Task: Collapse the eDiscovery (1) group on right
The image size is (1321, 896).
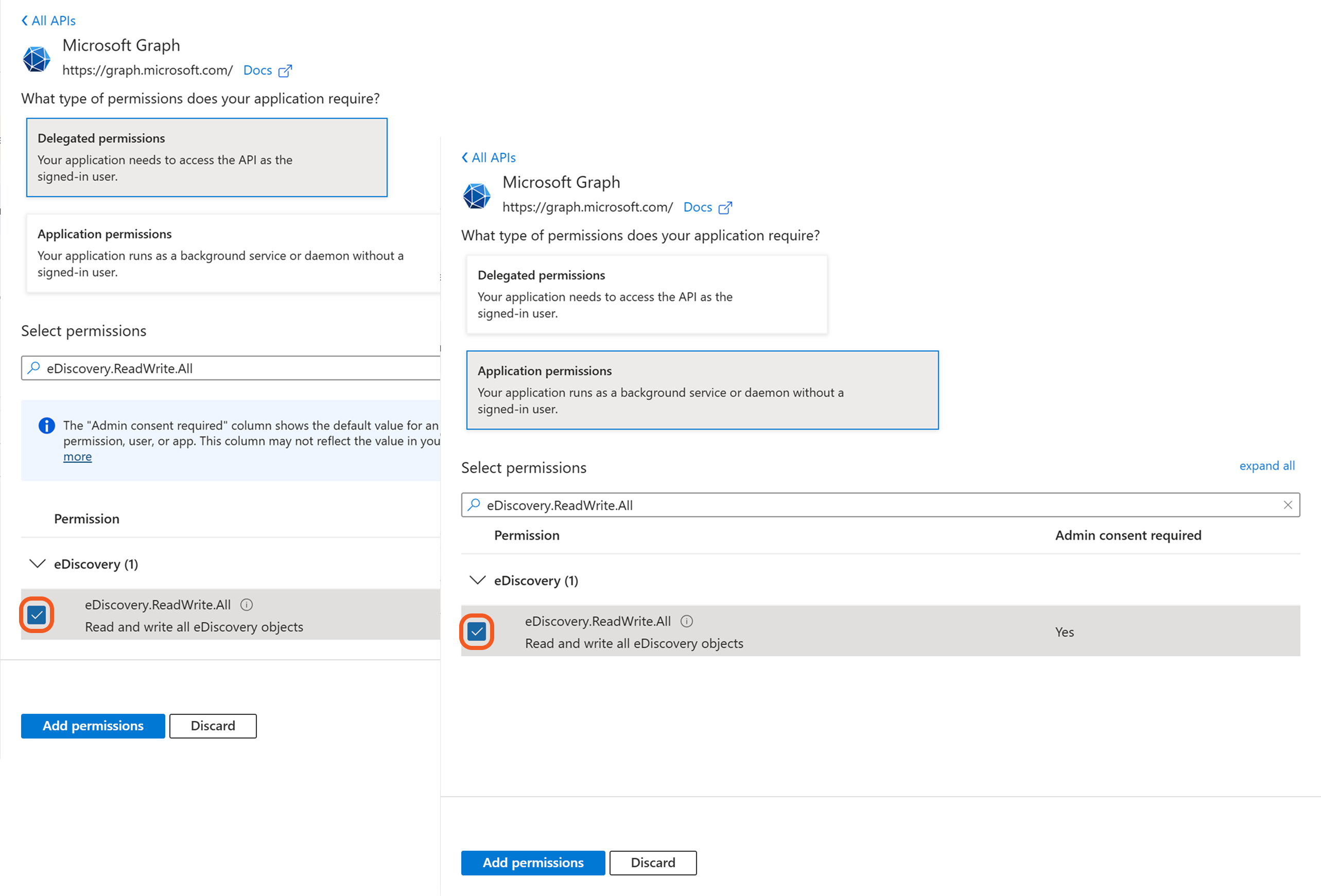Action: [x=477, y=580]
